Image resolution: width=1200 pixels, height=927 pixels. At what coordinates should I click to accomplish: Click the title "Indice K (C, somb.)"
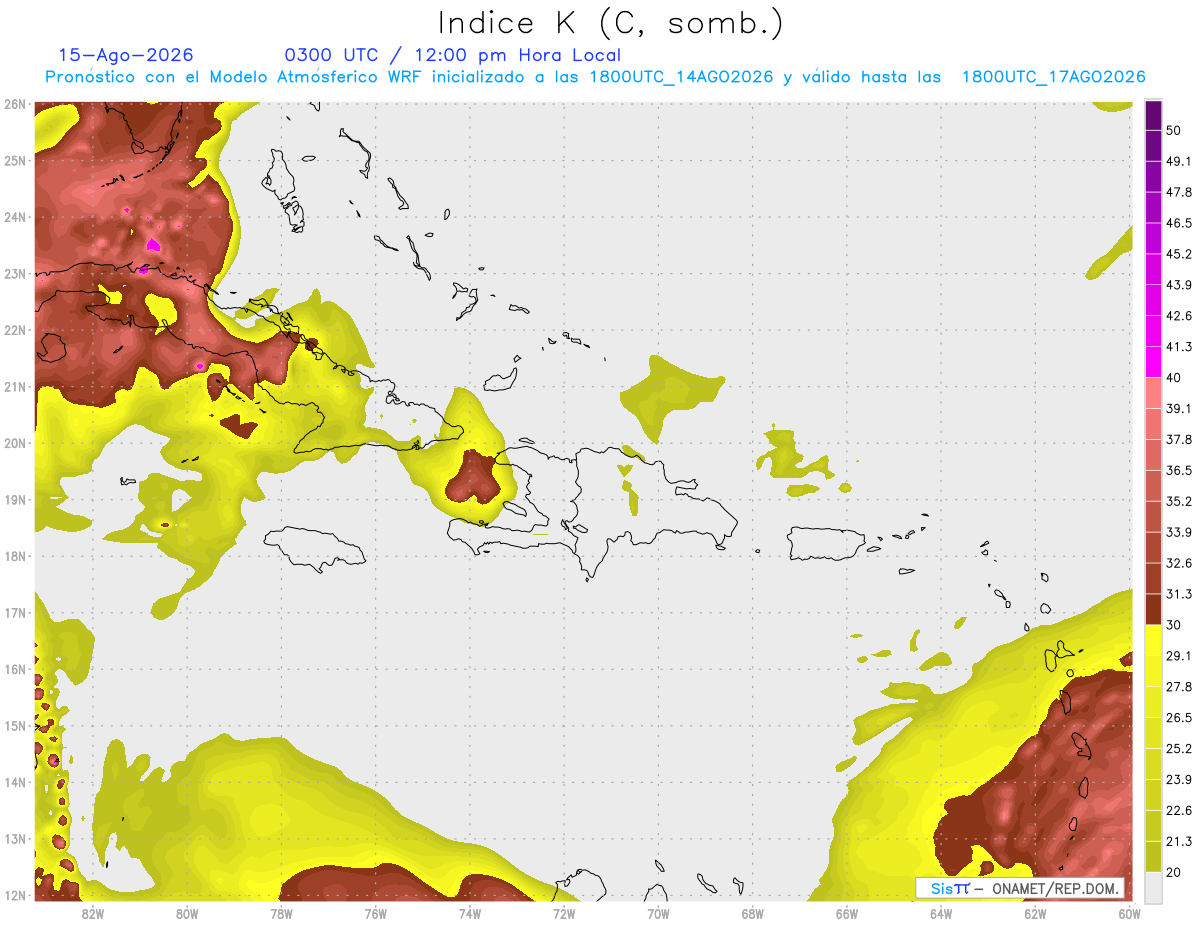click(611, 22)
